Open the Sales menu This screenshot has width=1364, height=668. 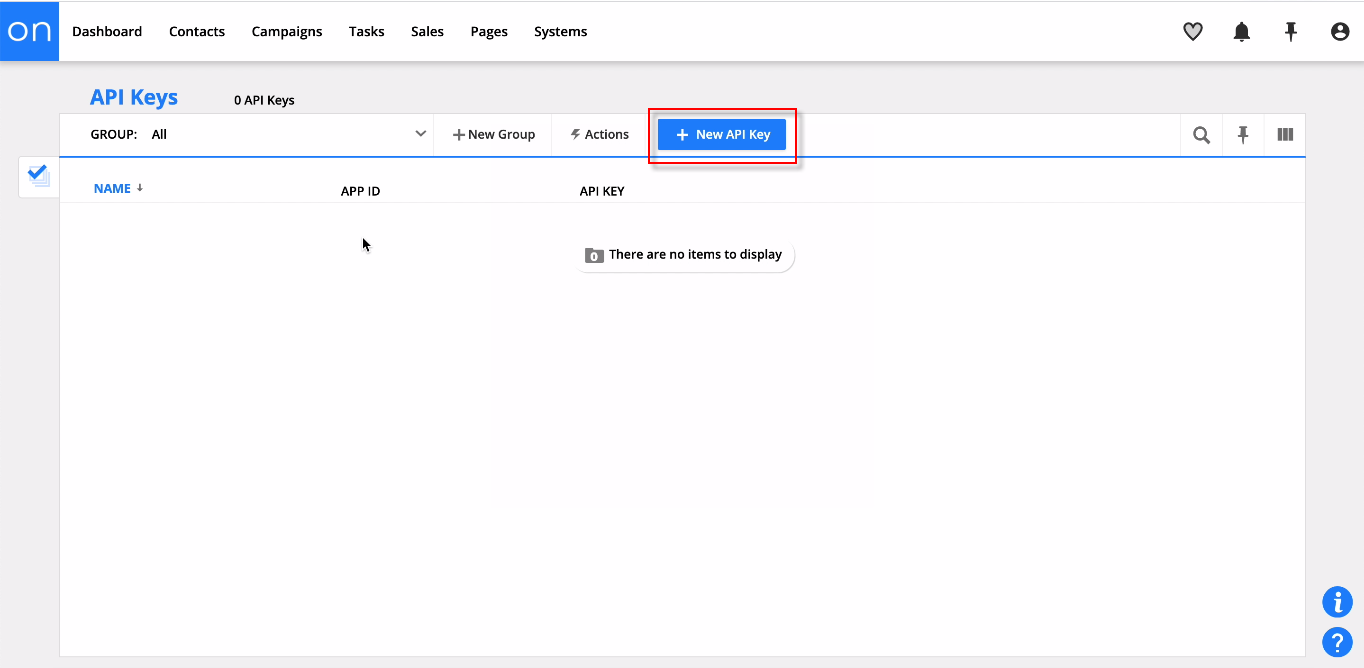tap(427, 32)
